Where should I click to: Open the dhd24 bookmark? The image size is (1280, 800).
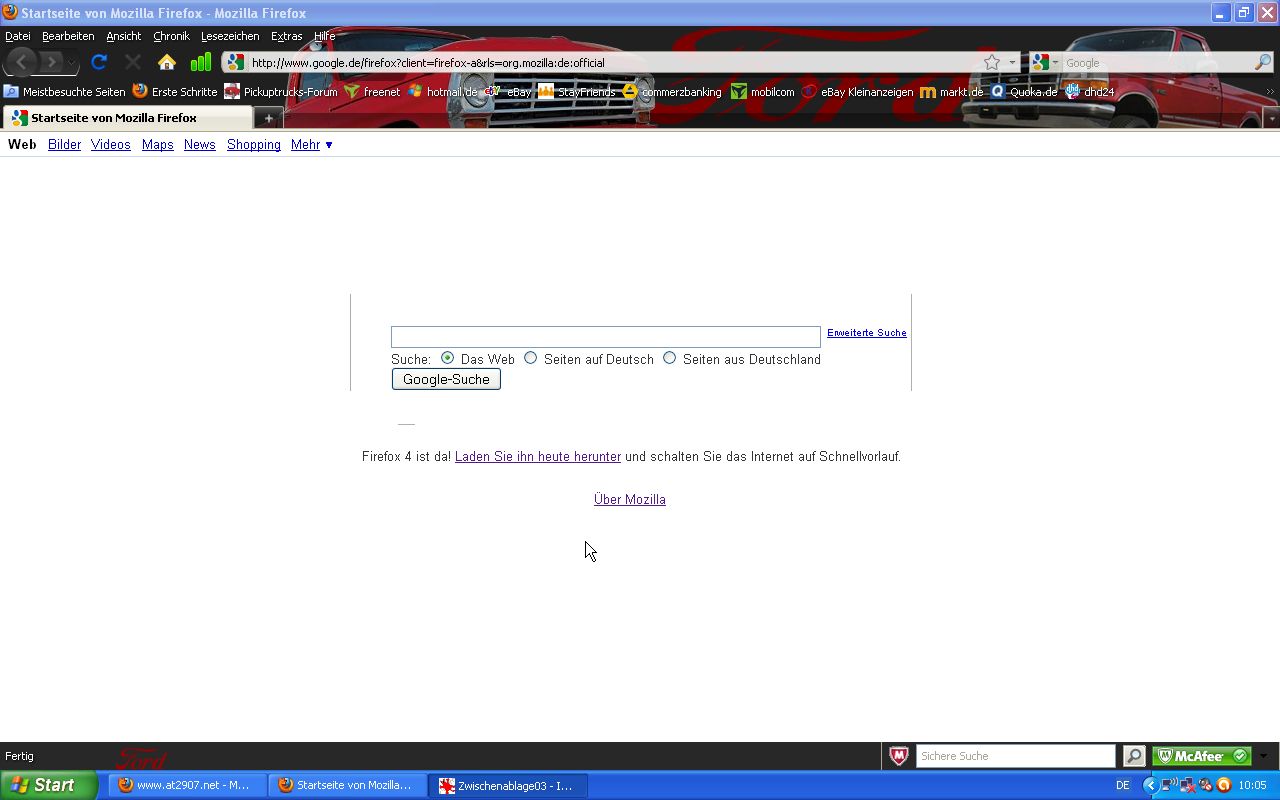click(x=1089, y=91)
